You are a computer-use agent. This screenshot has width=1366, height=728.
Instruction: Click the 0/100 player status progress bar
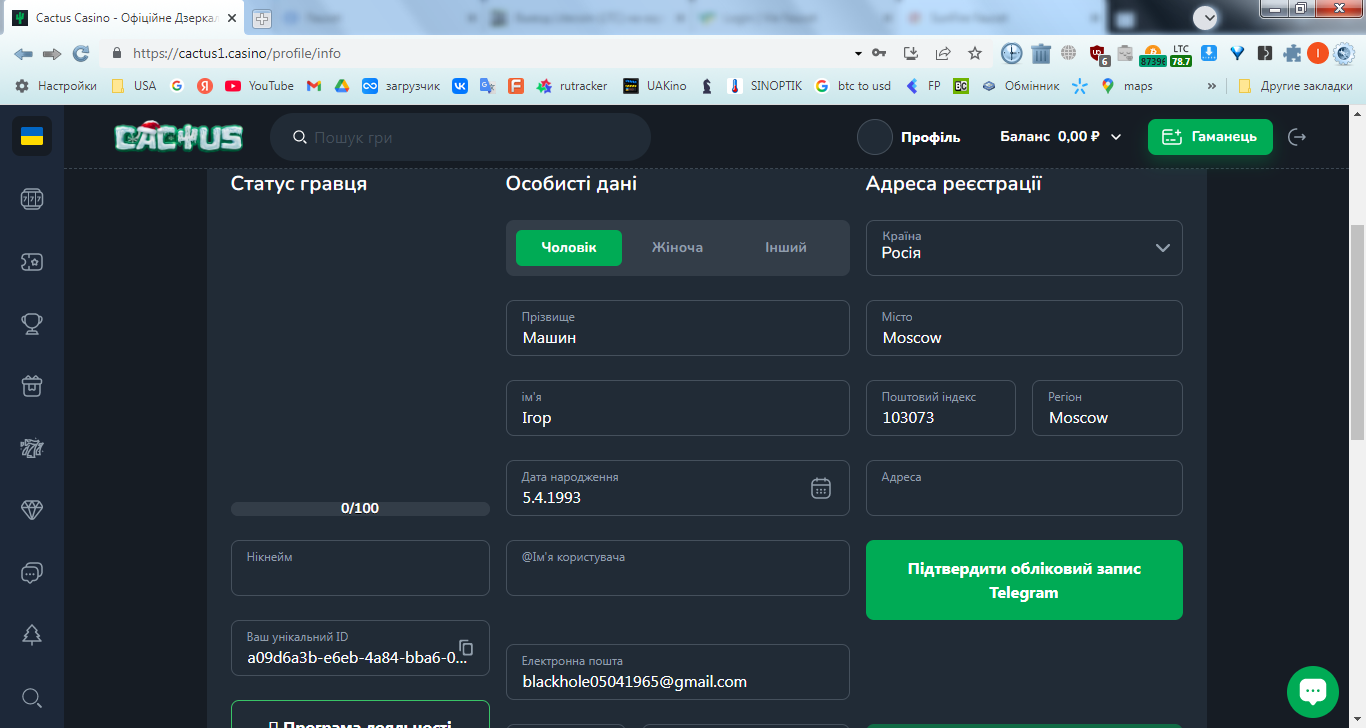(360, 509)
